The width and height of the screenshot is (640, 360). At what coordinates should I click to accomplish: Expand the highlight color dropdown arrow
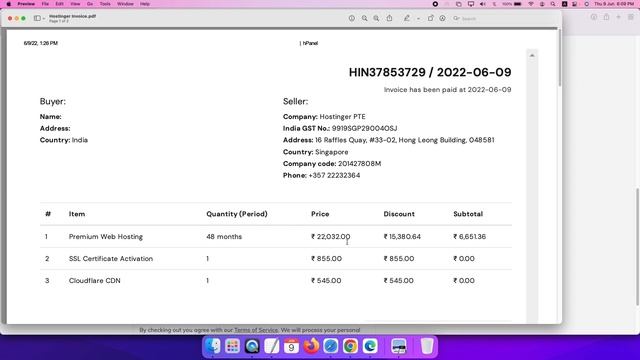tap(418, 19)
